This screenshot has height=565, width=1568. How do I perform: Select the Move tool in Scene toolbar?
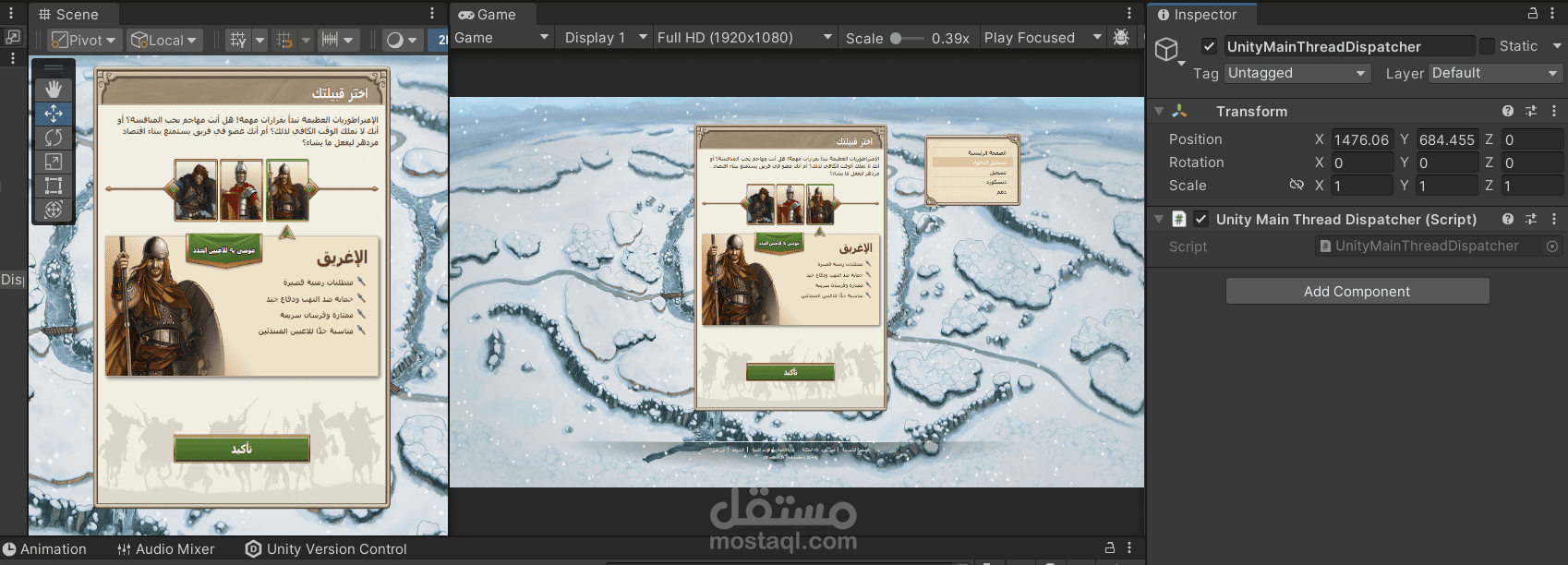pos(54,114)
